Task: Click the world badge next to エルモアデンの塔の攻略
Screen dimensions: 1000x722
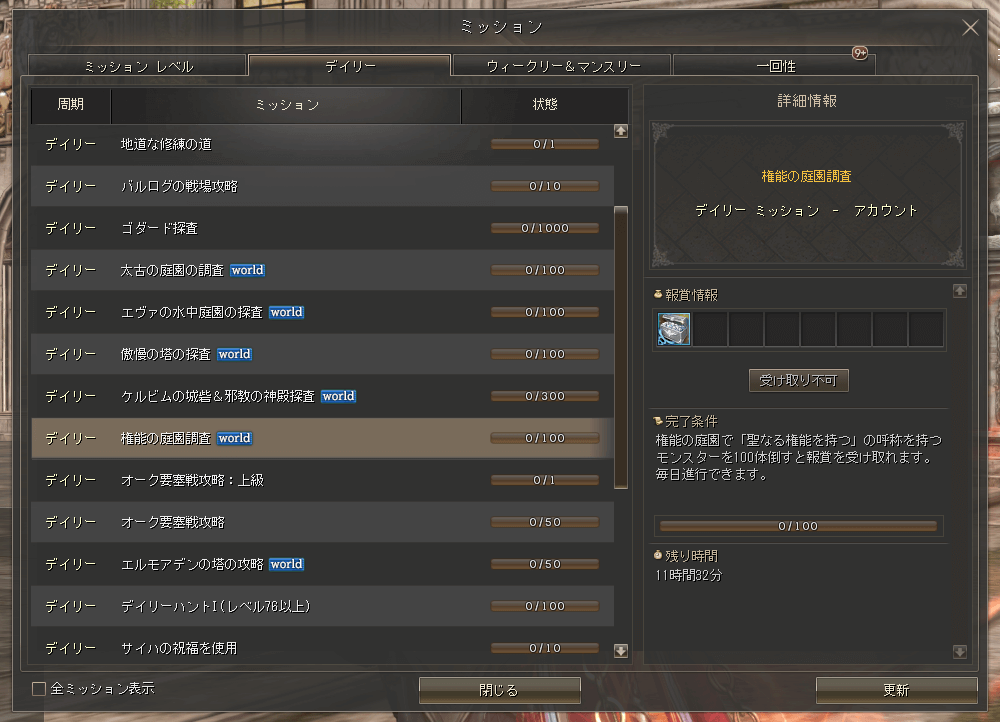Action: 286,563
